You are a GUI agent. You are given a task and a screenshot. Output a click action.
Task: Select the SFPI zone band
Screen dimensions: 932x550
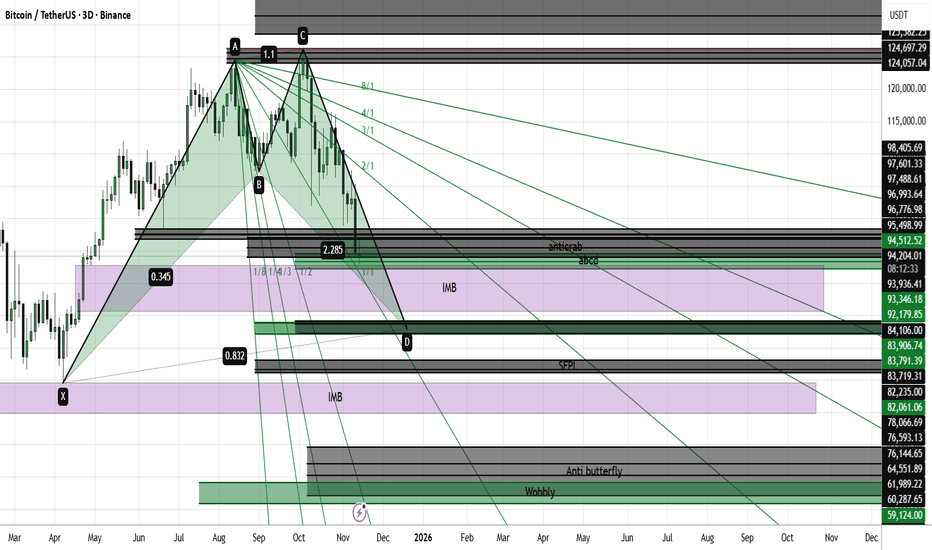click(x=566, y=366)
